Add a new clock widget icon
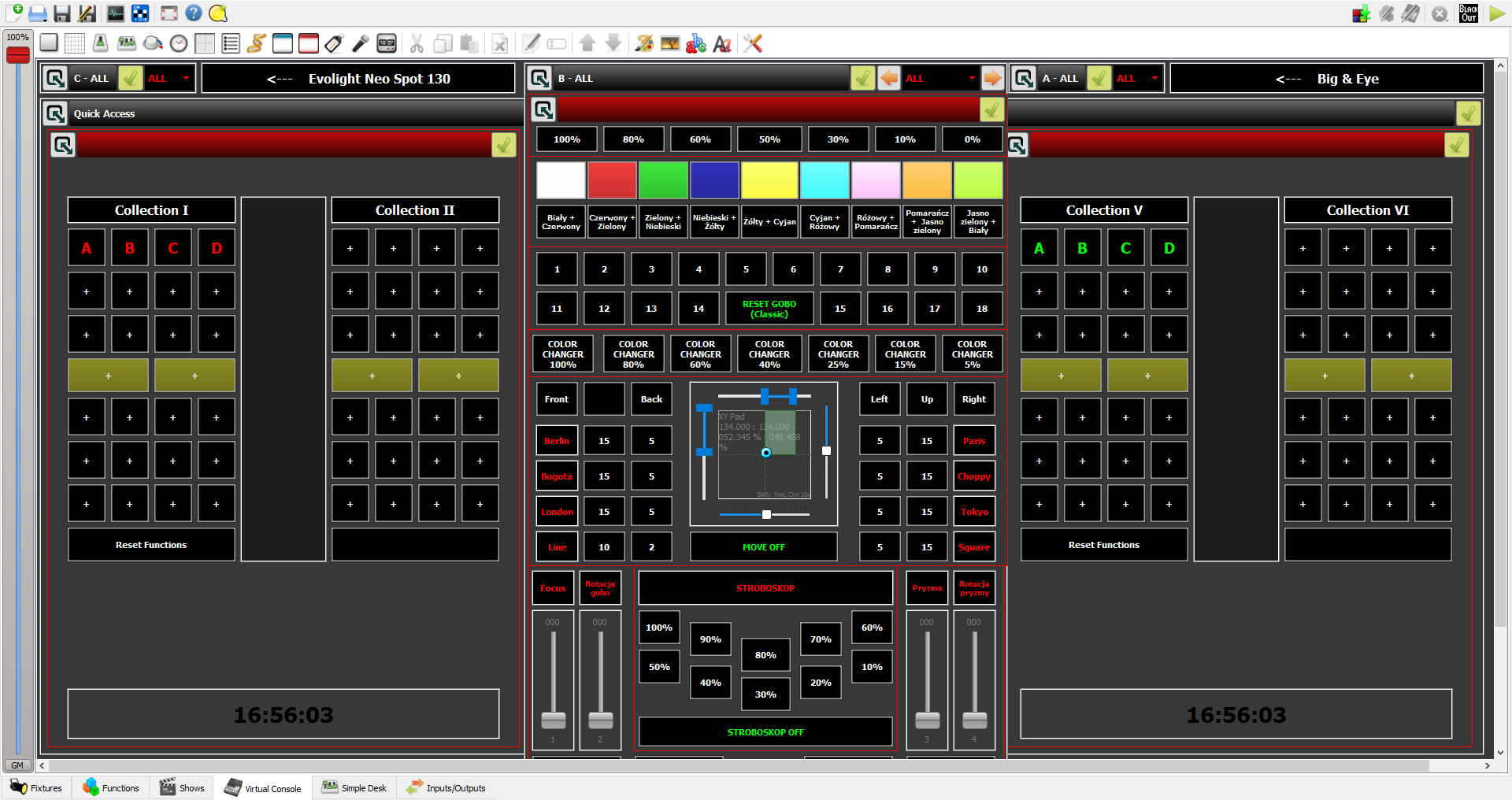Viewport: 1512px width, 800px height. coord(179,43)
